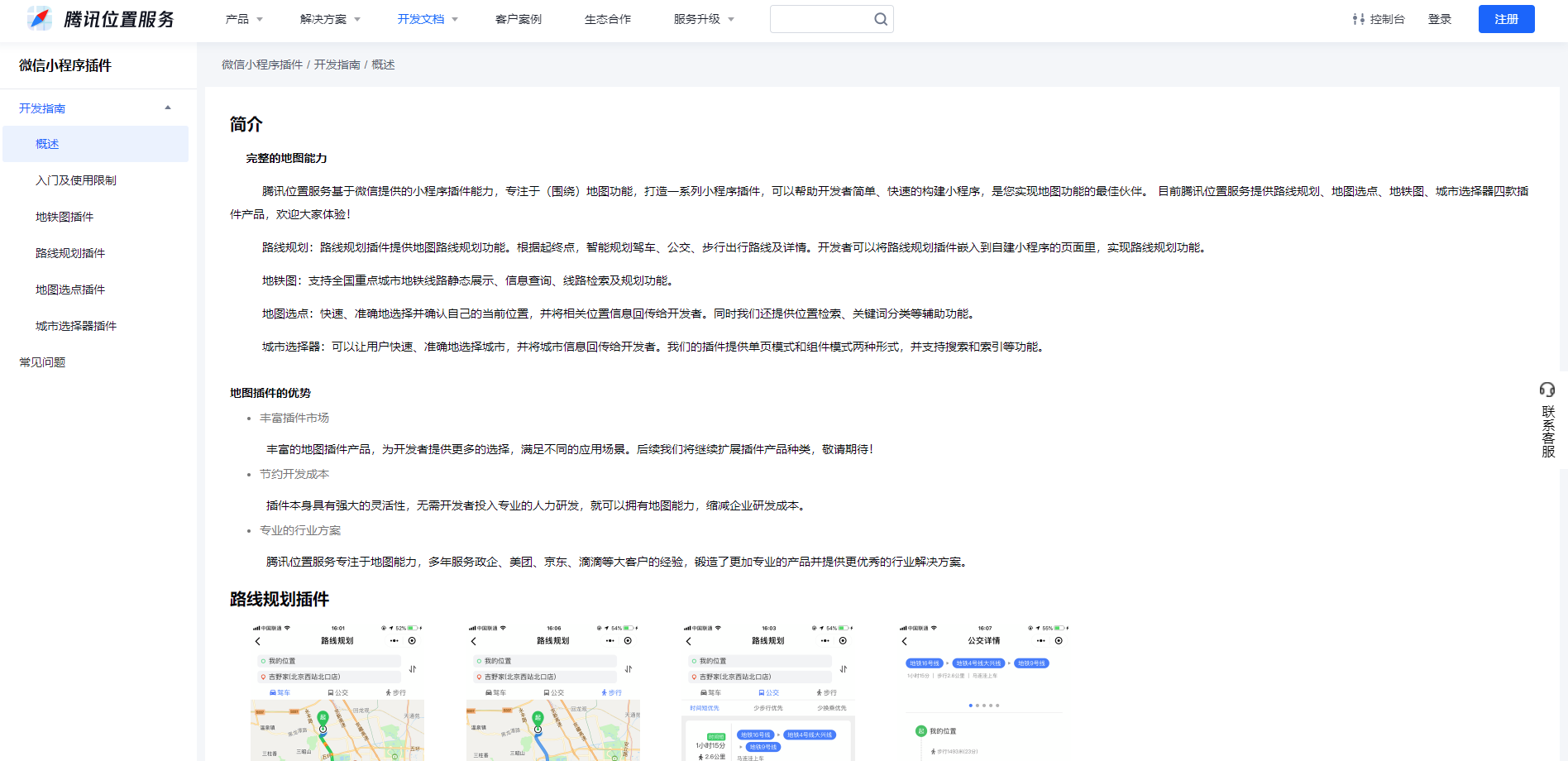Click the 专业的行业方案 bullet text
The width and height of the screenshot is (1568, 761).
(300, 530)
